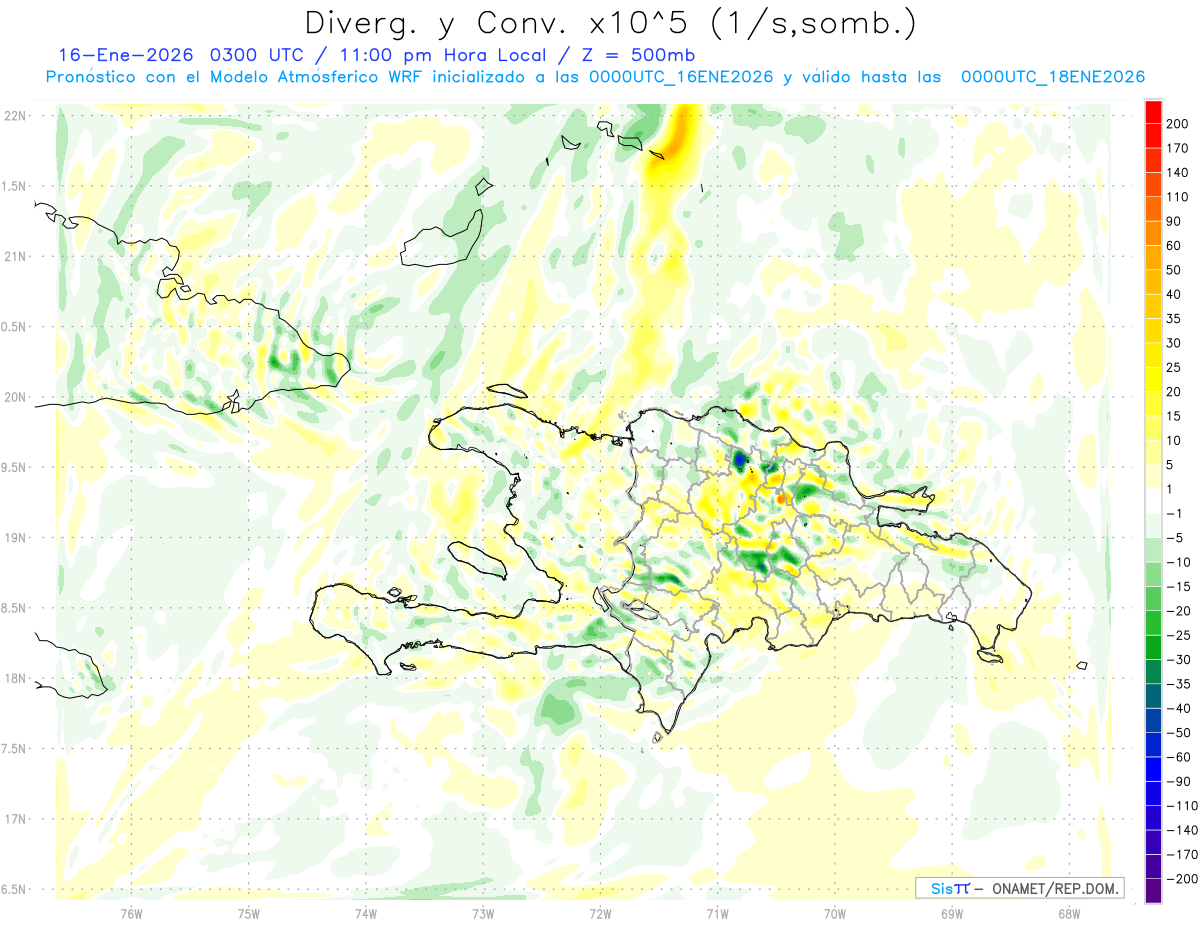The width and height of the screenshot is (1200, 927).
Task: Click latitude label '22N'
Action: pos(16,116)
